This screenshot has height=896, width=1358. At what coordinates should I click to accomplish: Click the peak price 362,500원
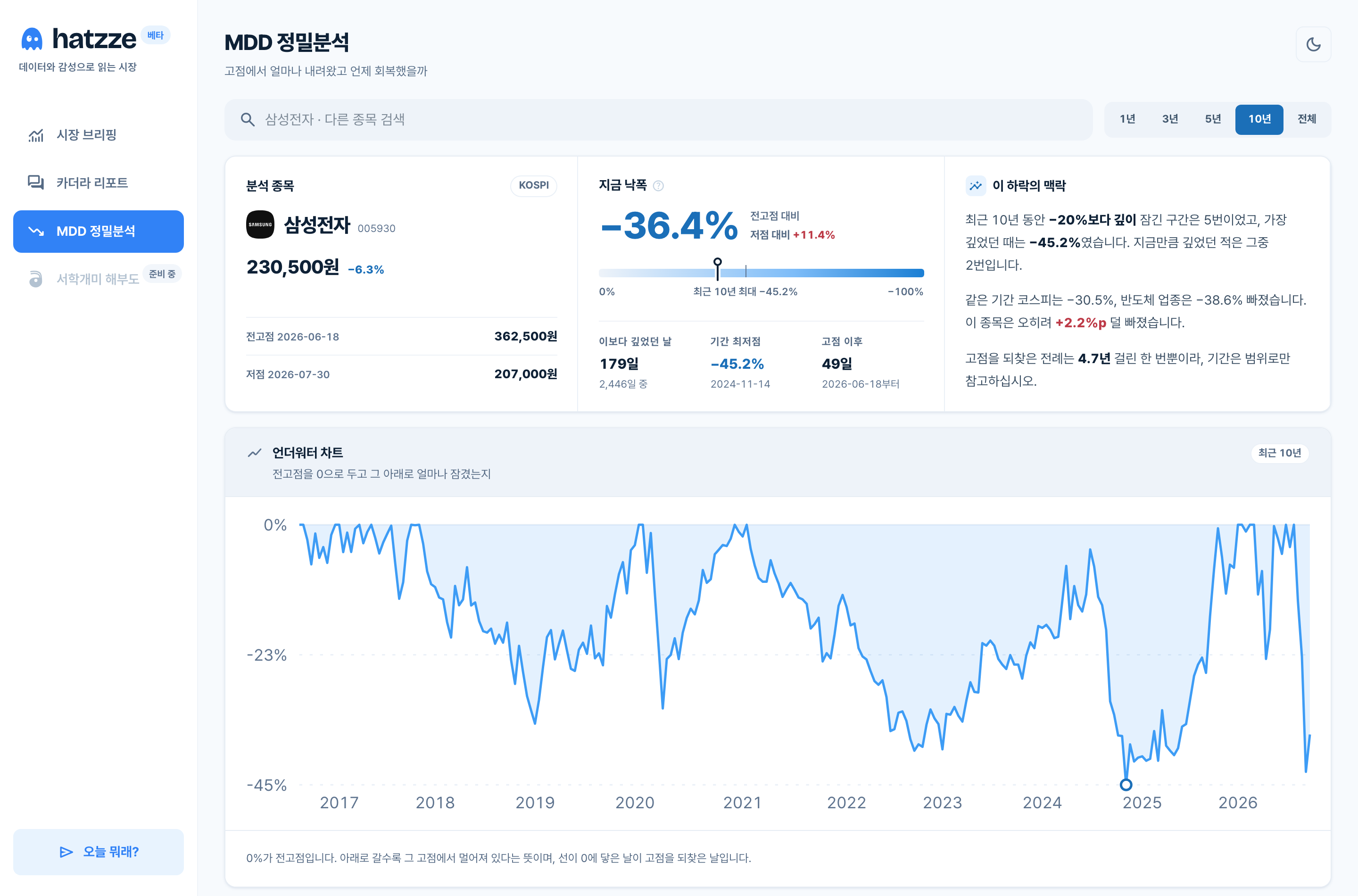(x=526, y=336)
